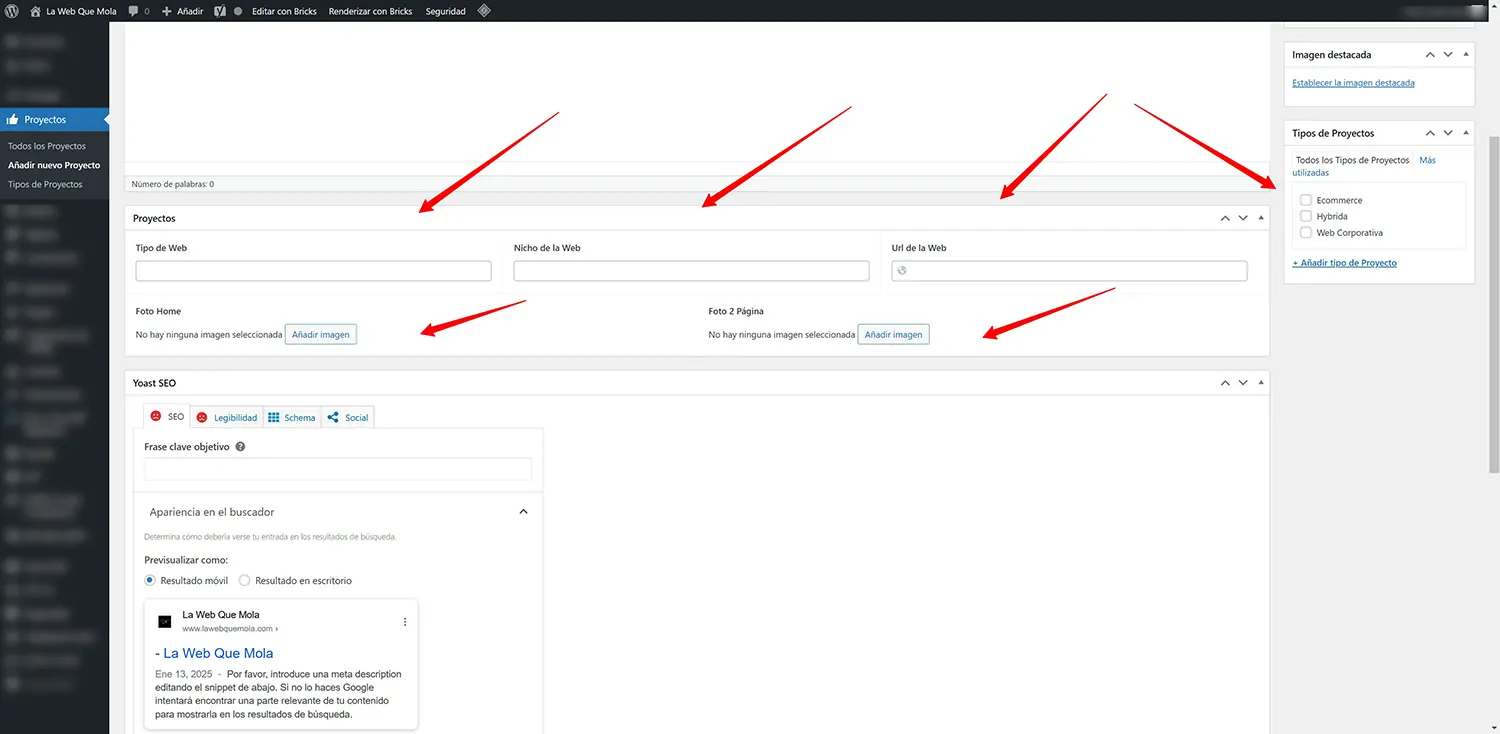Collapse the Yoast SEO panel
1500x734 pixels.
pyautogui.click(x=1259, y=382)
